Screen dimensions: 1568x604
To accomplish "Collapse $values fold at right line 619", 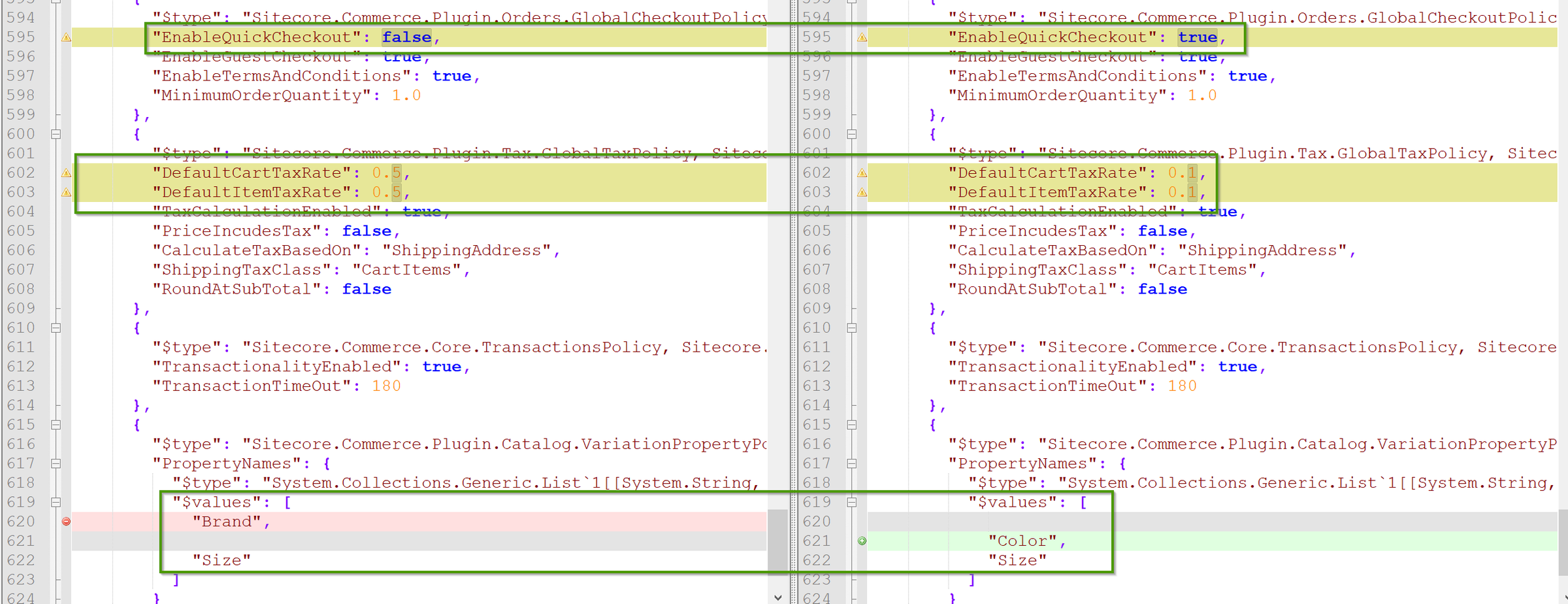I will tap(852, 503).
